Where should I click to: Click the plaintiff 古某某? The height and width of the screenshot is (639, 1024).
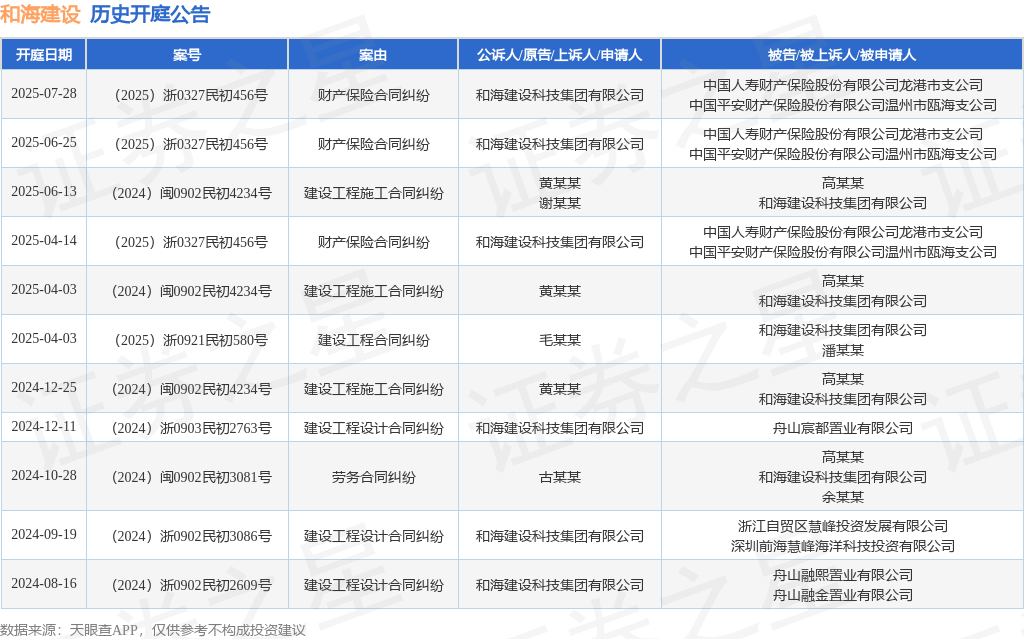point(560,478)
